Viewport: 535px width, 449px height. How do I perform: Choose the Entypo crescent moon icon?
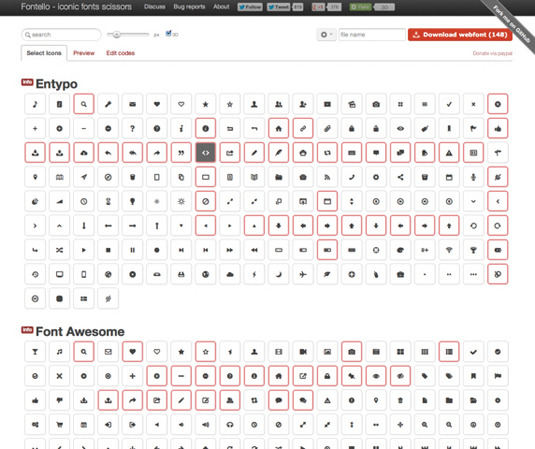pyautogui.click(x=278, y=274)
